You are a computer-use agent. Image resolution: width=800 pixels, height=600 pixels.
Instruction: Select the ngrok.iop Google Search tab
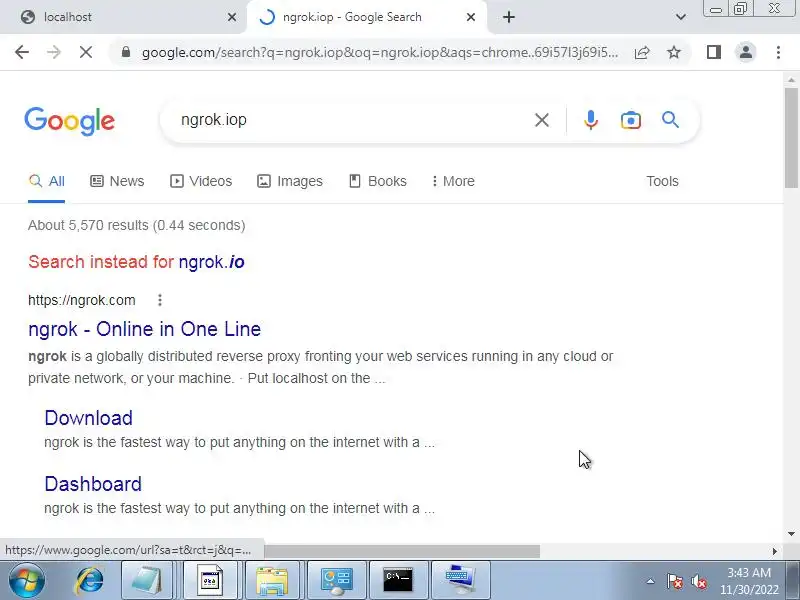[367, 17]
